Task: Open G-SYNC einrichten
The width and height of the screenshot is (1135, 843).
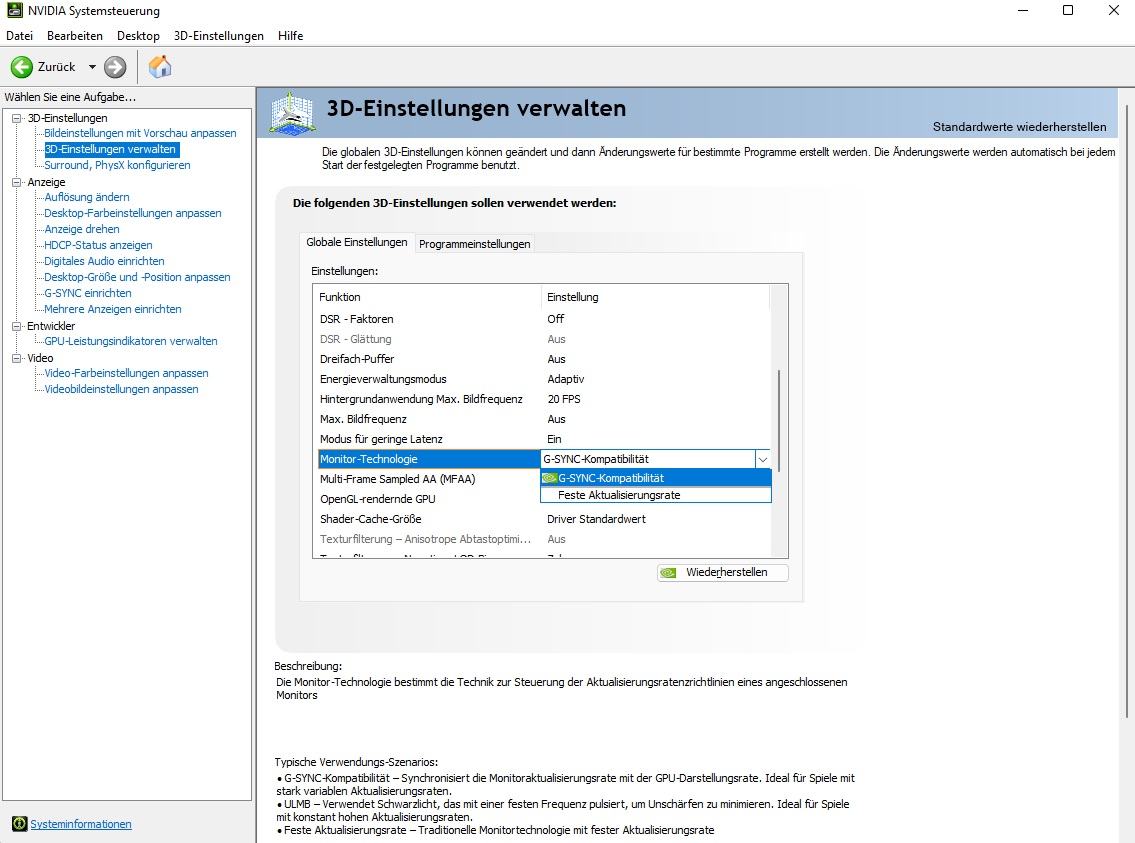Action: pos(88,293)
